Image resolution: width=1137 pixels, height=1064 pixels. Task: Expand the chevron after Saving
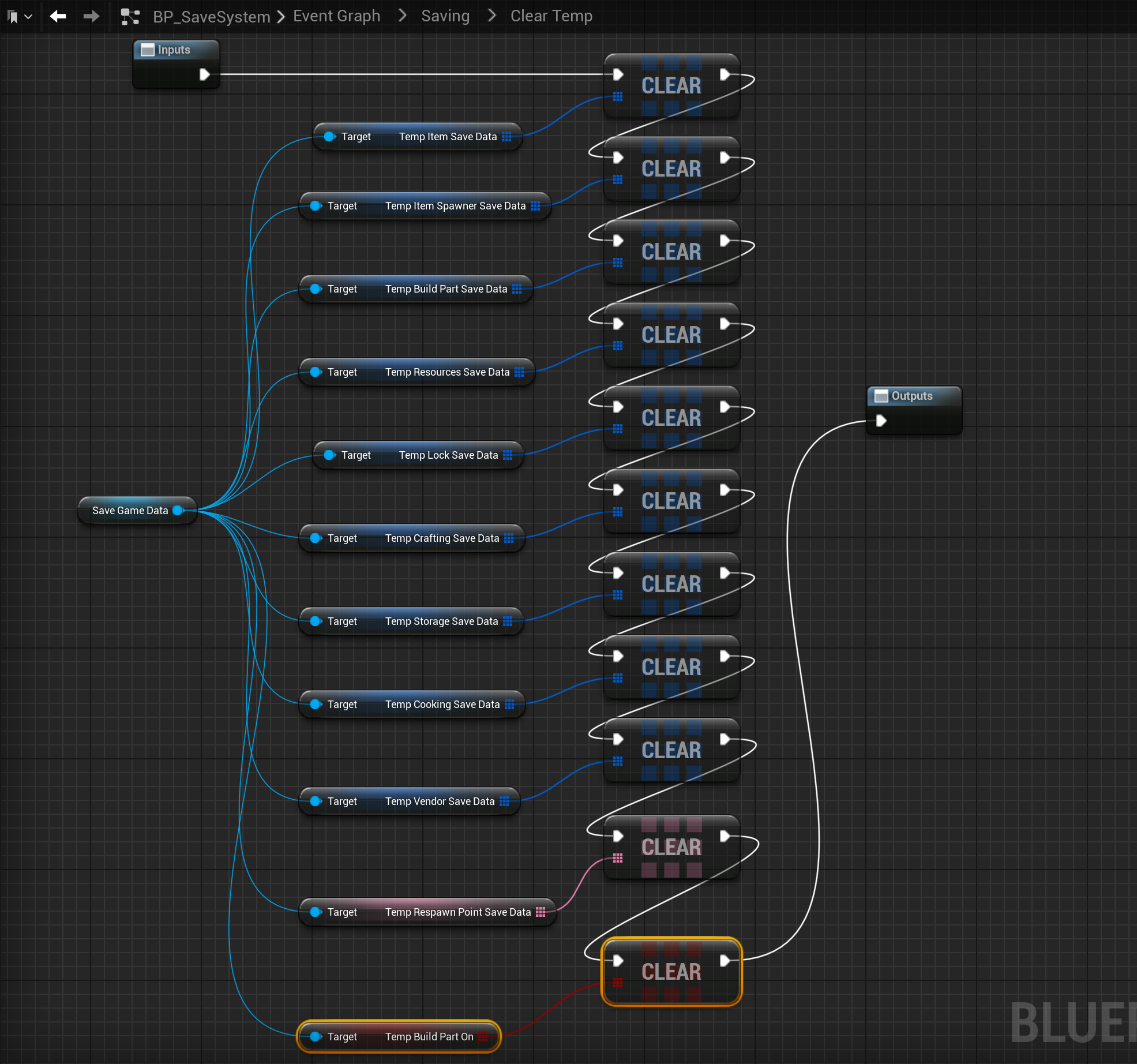pos(491,16)
